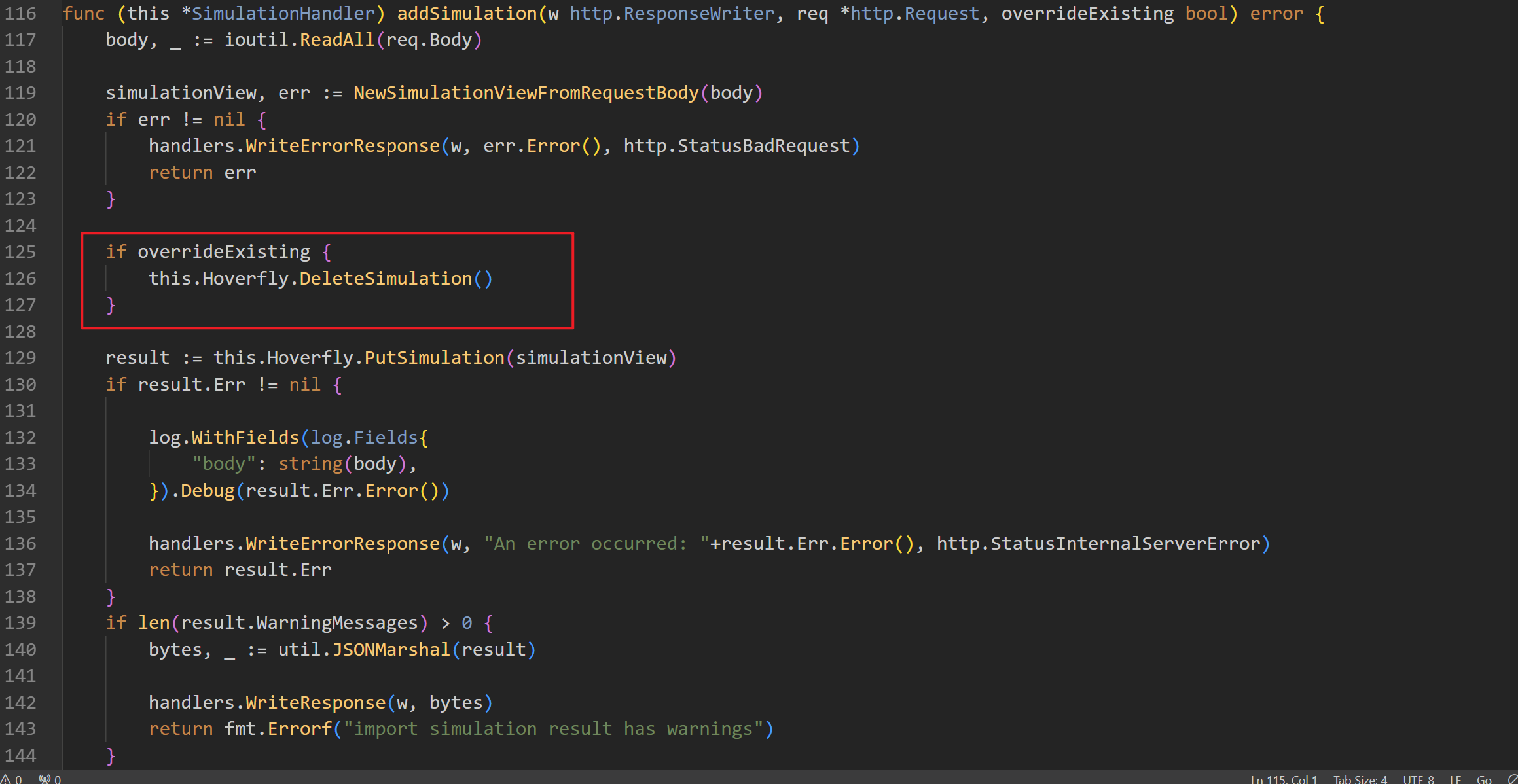Click PutSimulation call on line 129
The width and height of the screenshot is (1518, 784).
(x=434, y=358)
